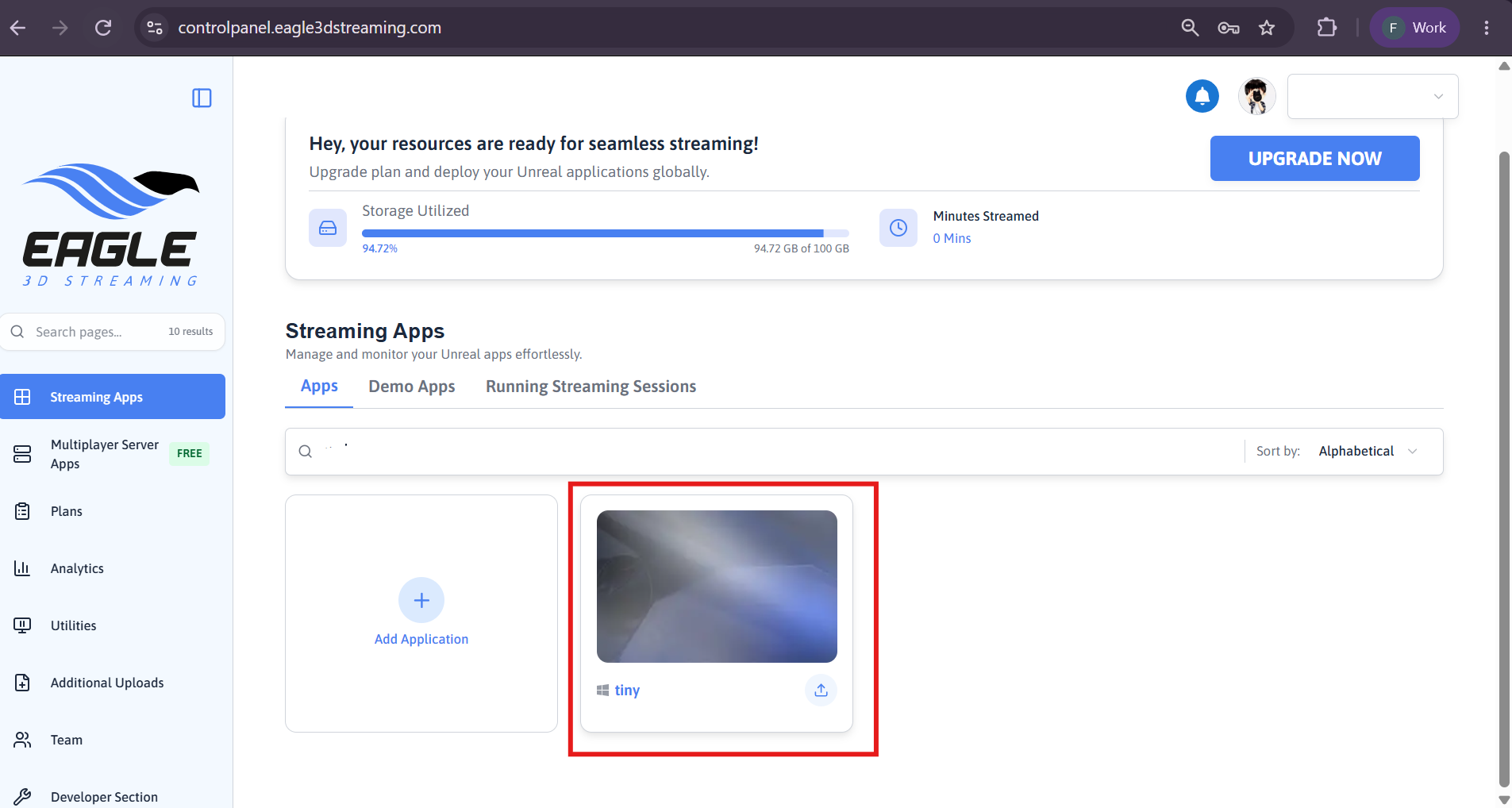This screenshot has width=1512, height=808.
Task: Focus the Search pages field
Action: [113, 332]
